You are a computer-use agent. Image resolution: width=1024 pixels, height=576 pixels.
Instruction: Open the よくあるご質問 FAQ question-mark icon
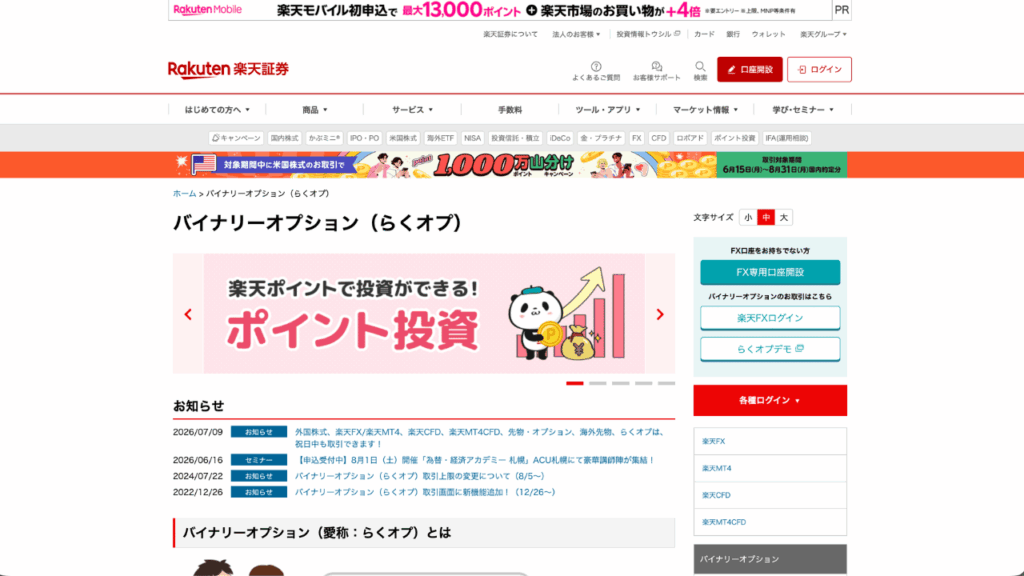[x=596, y=67]
